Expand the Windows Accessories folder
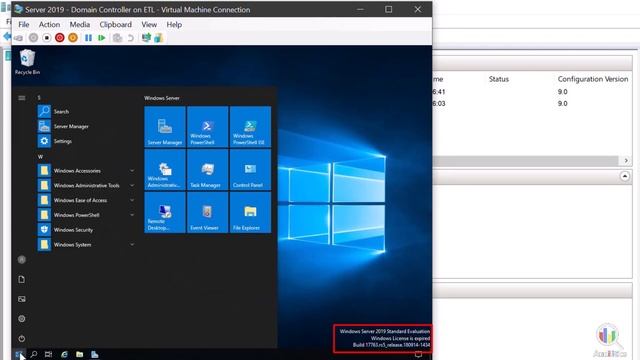The width and height of the screenshot is (640, 360). (86, 171)
